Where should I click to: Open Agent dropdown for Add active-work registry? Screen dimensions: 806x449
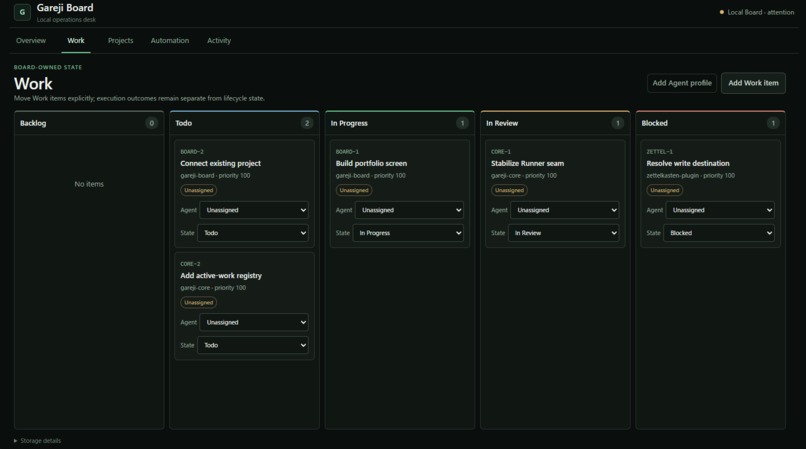click(254, 322)
